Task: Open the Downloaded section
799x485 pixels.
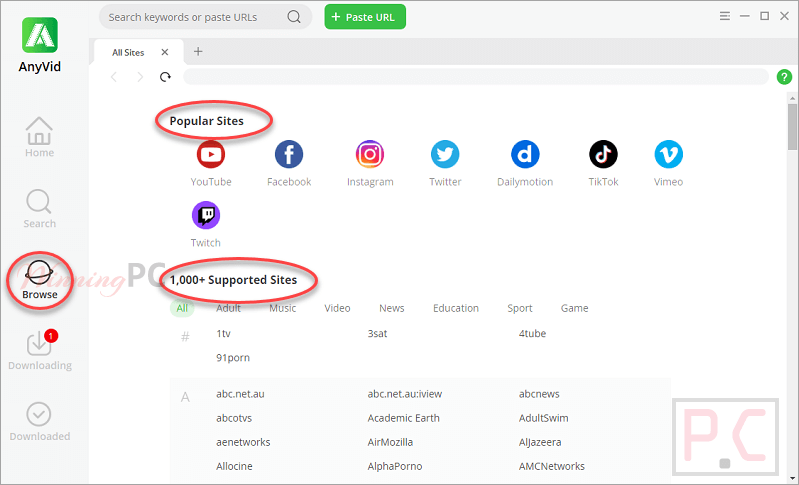Action: [x=39, y=422]
